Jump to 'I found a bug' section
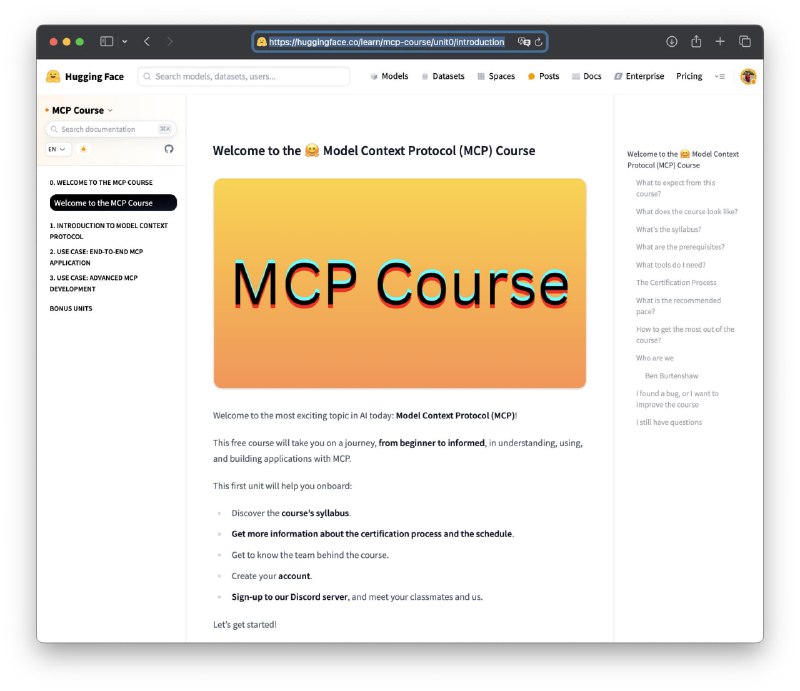 677,399
